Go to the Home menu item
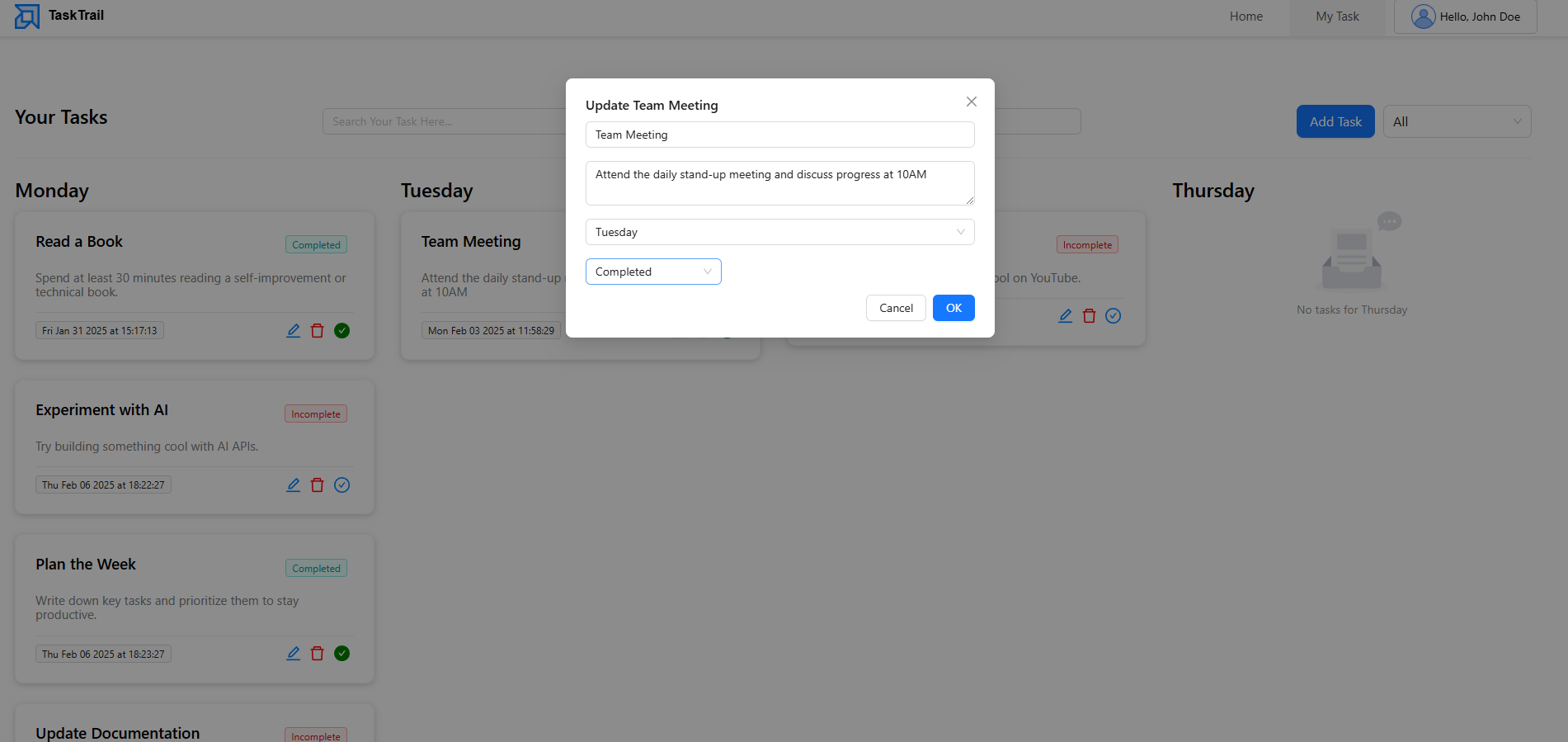 (x=1245, y=16)
